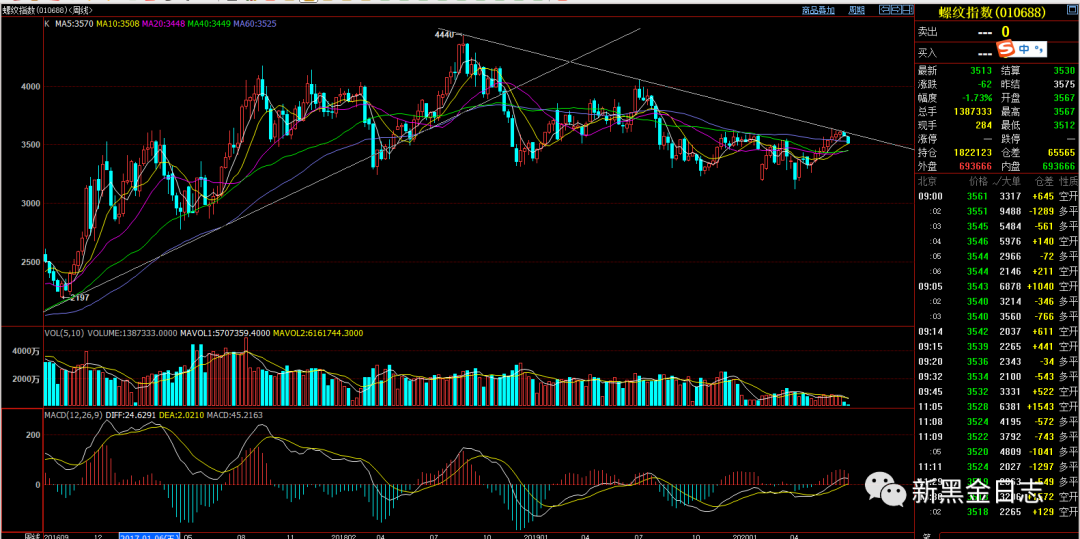Open the 商品叠加 overlay link
This screenshot has width=1080, height=539.
(818, 10)
